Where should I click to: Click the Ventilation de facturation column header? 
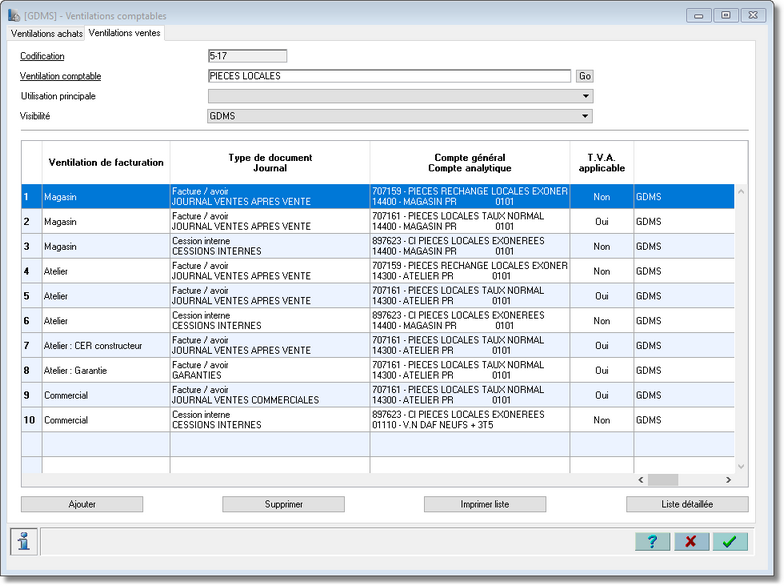pos(106,162)
